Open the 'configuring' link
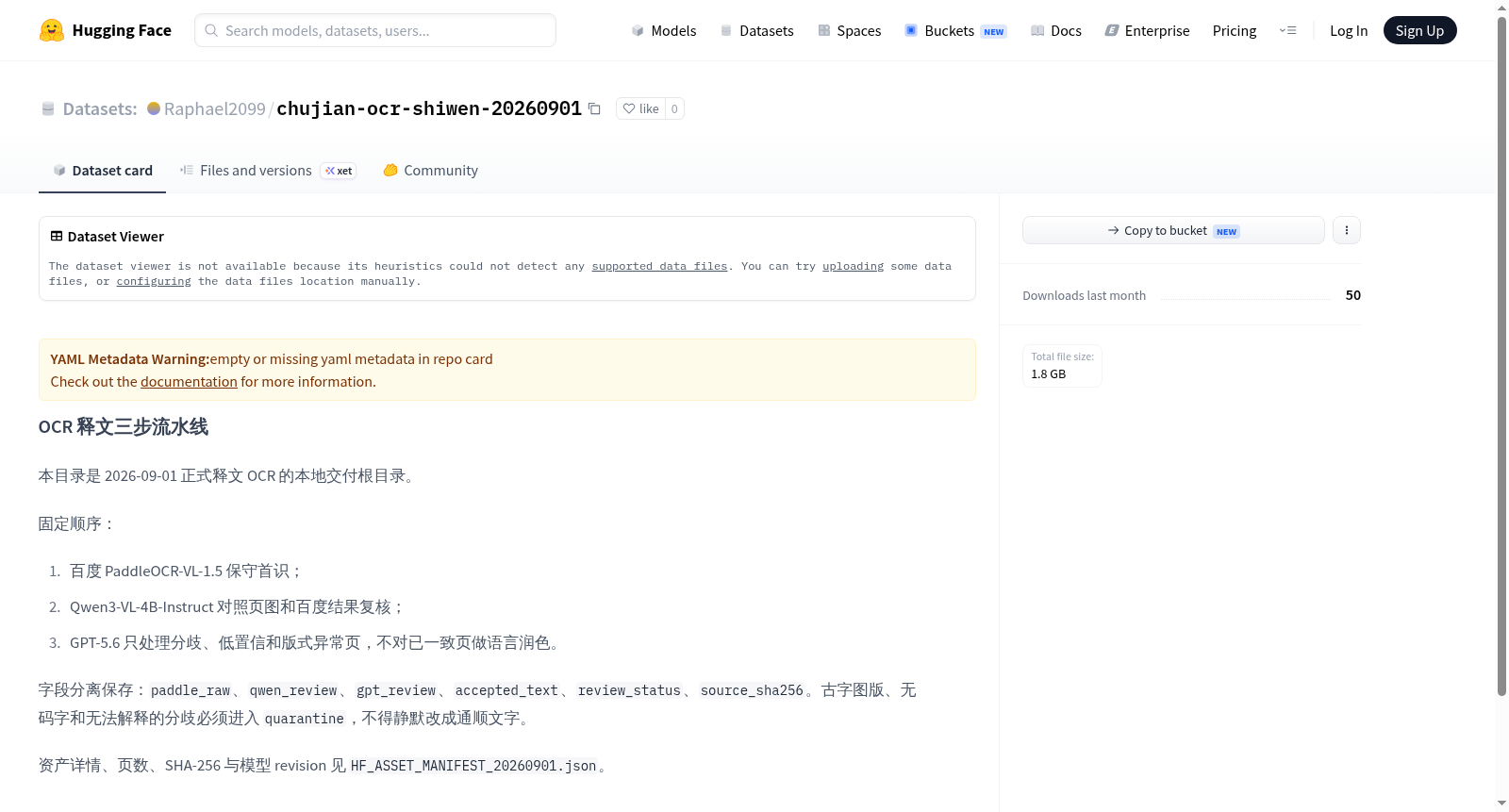 154,281
